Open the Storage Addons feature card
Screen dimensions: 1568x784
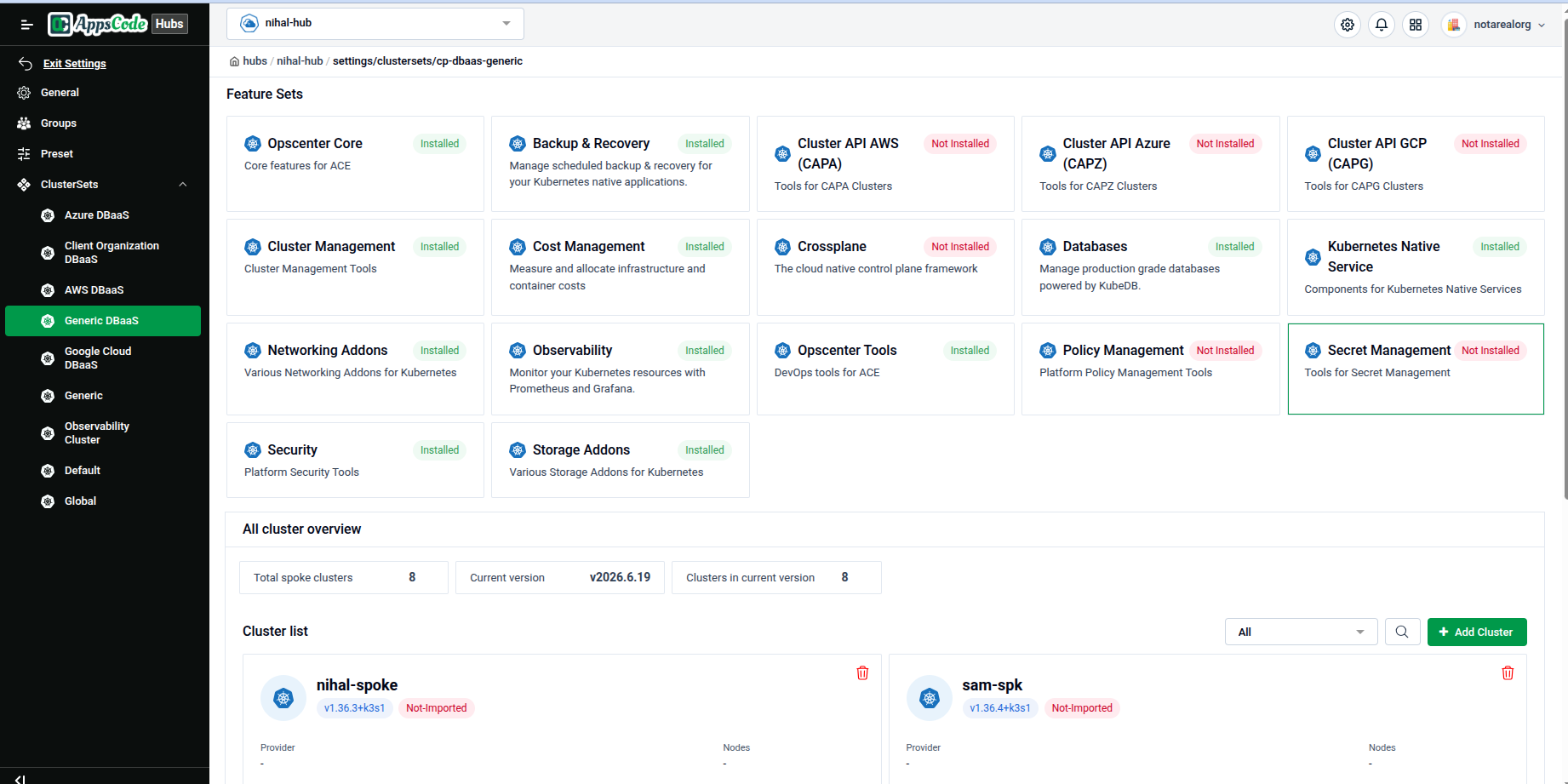pyautogui.click(x=621, y=460)
